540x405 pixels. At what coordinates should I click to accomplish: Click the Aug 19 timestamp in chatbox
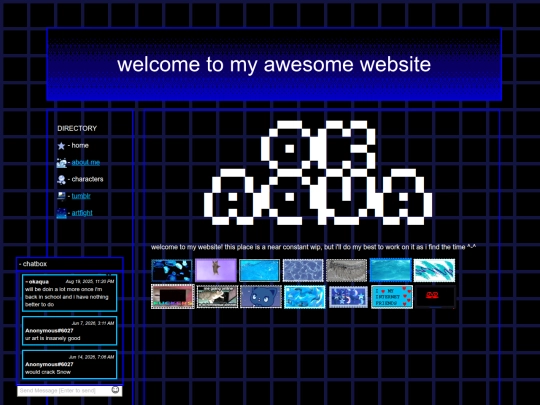point(90,281)
